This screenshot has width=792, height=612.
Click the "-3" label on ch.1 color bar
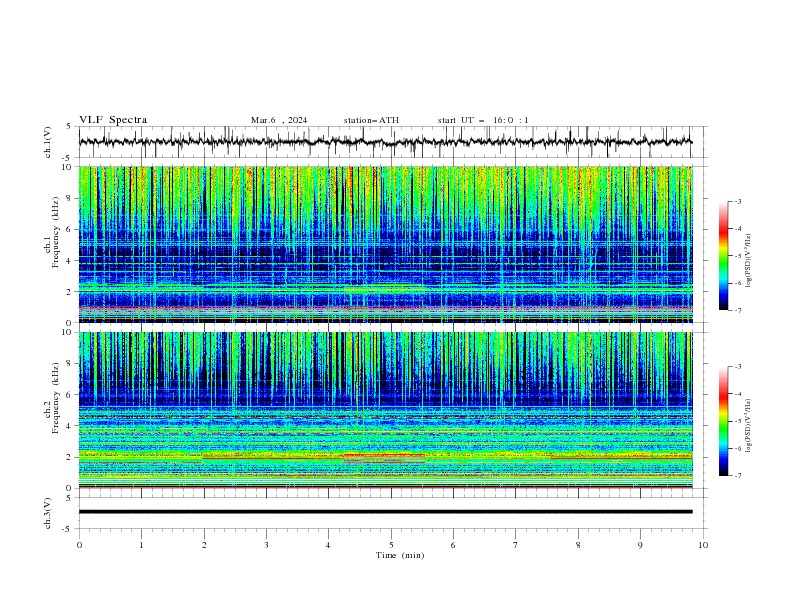(x=738, y=201)
